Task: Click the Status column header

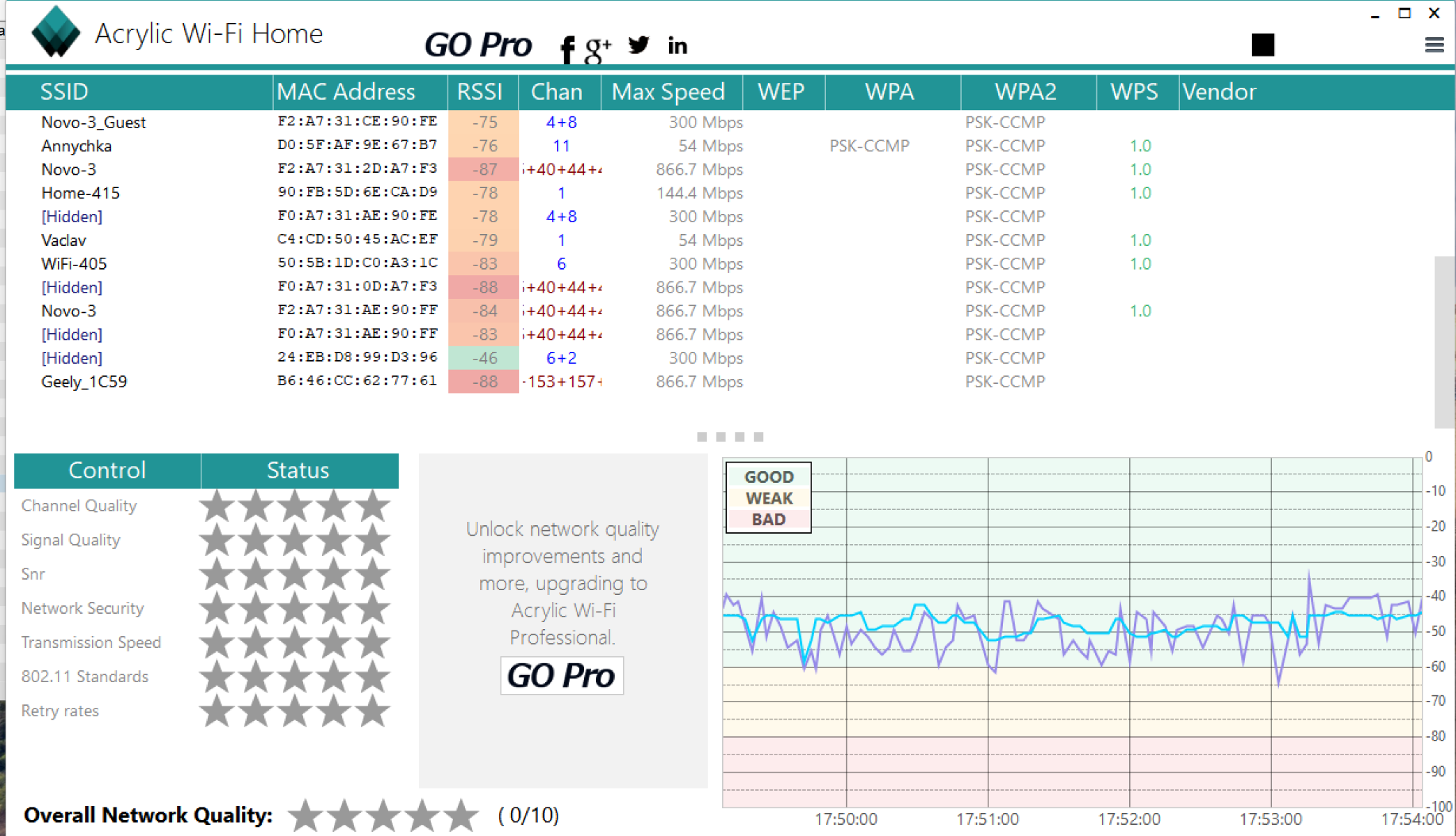Action: [300, 470]
